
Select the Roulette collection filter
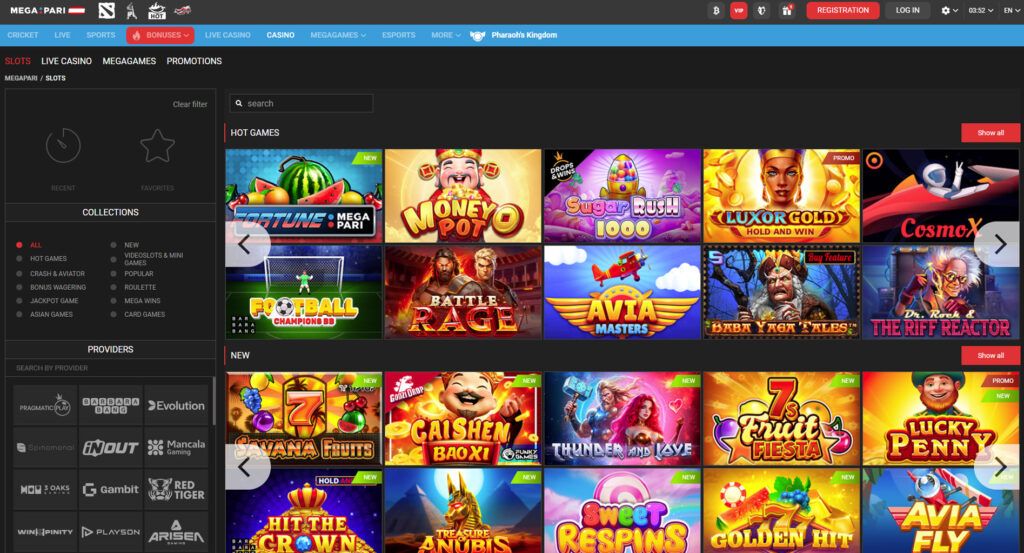(133, 287)
